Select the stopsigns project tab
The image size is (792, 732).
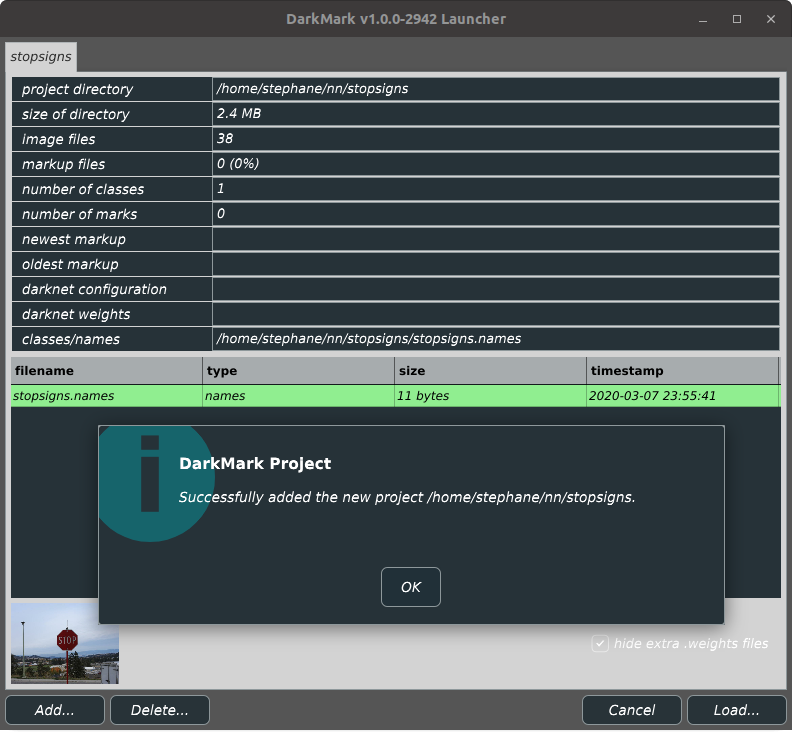coord(40,57)
